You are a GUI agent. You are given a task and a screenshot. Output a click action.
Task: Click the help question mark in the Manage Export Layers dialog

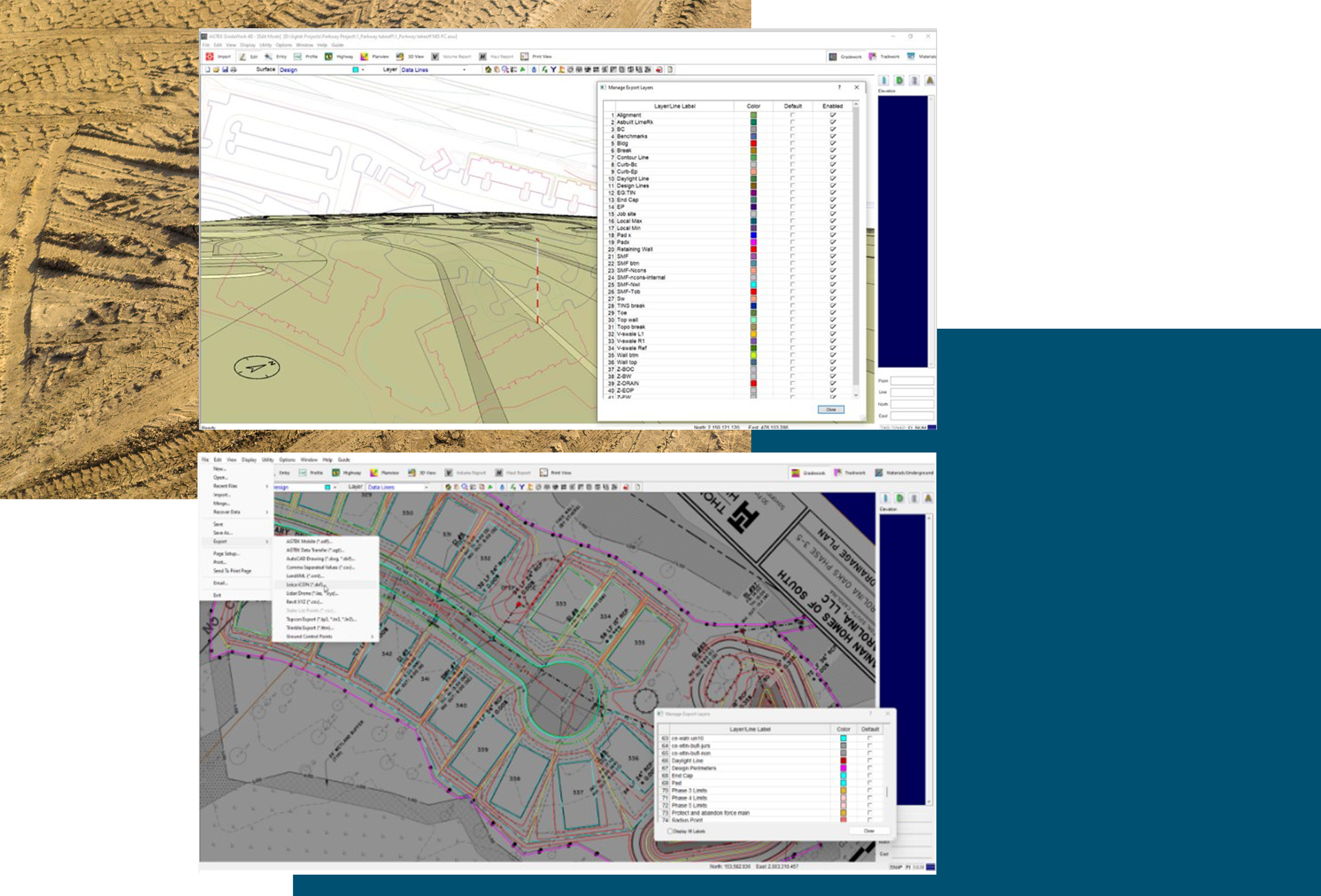coord(839,87)
